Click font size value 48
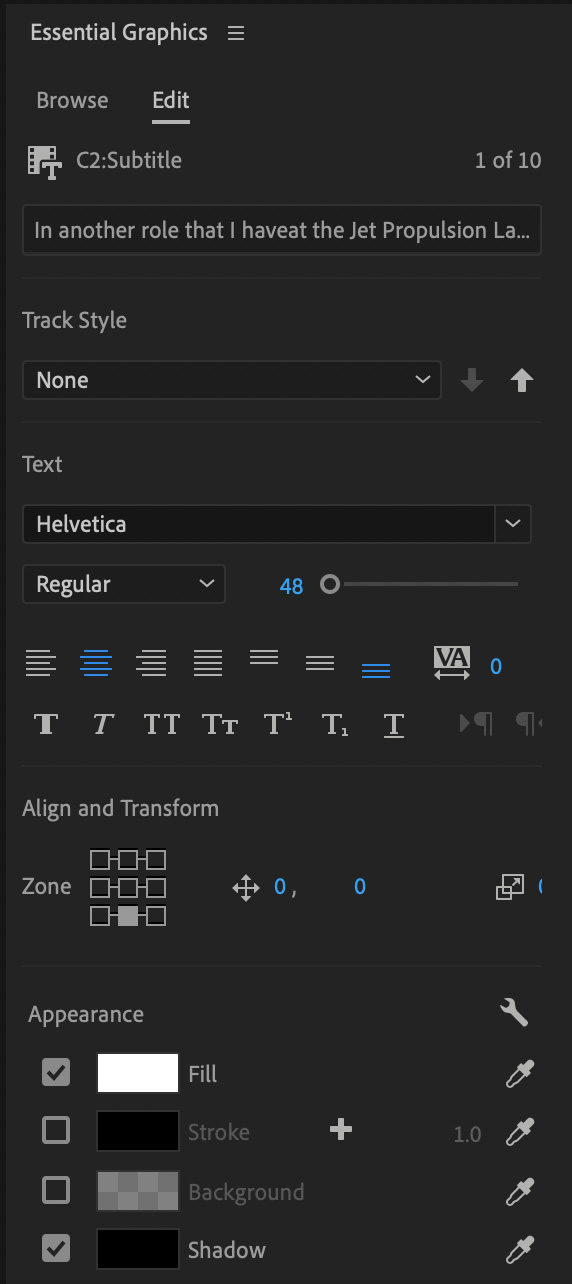Image resolution: width=572 pixels, height=1284 pixels. click(x=291, y=586)
